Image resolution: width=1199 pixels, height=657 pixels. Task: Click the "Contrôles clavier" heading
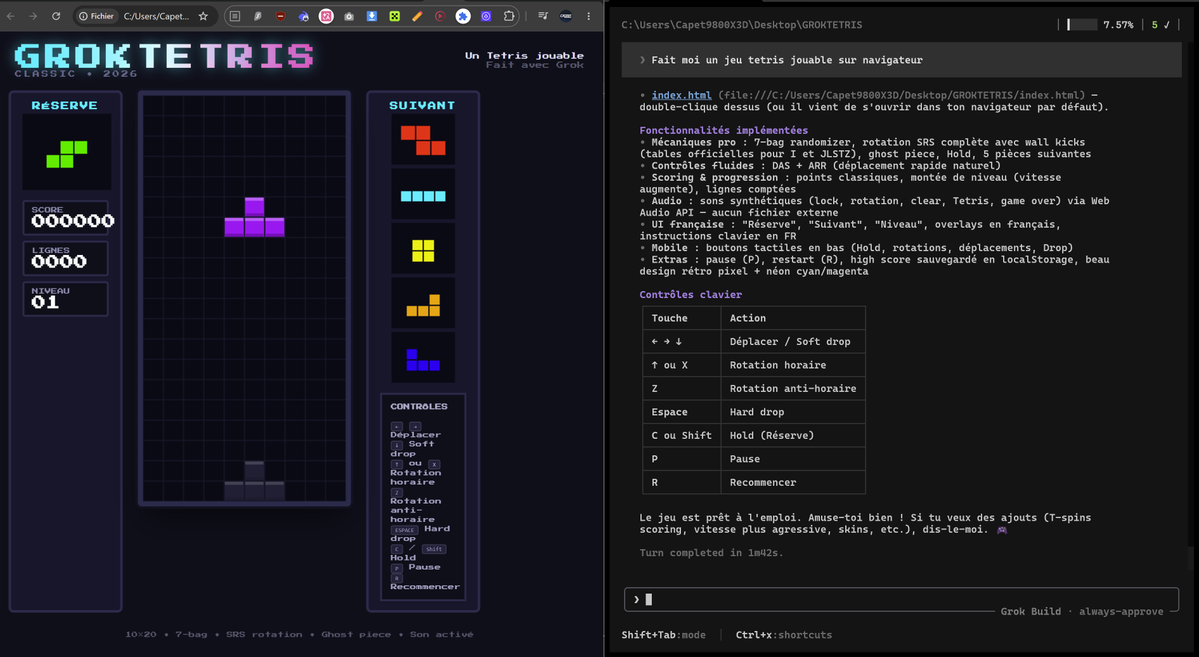click(690, 294)
